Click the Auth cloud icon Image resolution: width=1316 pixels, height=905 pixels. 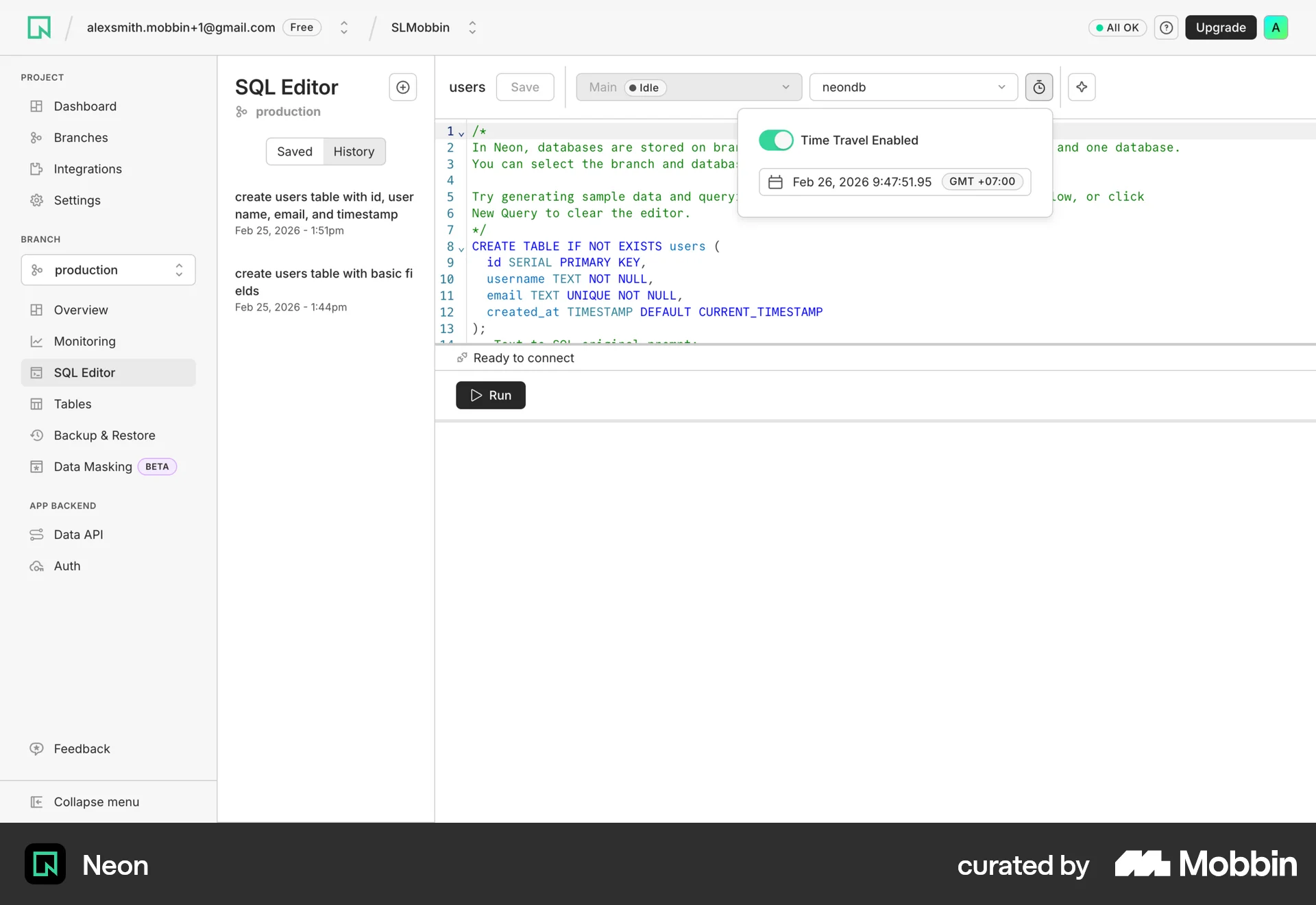point(36,566)
